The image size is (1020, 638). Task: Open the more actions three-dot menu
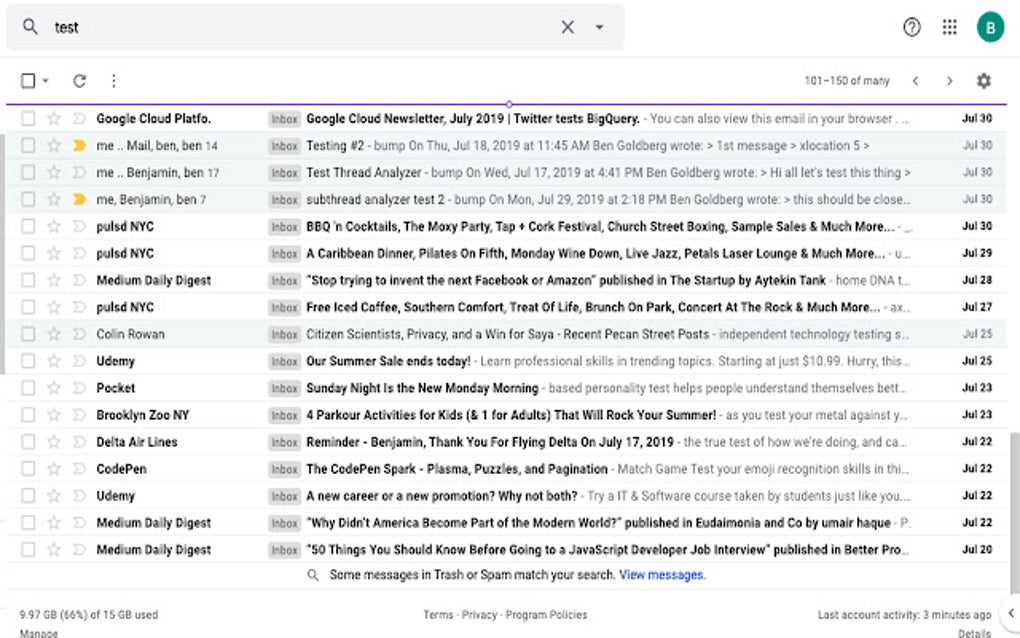tap(115, 80)
